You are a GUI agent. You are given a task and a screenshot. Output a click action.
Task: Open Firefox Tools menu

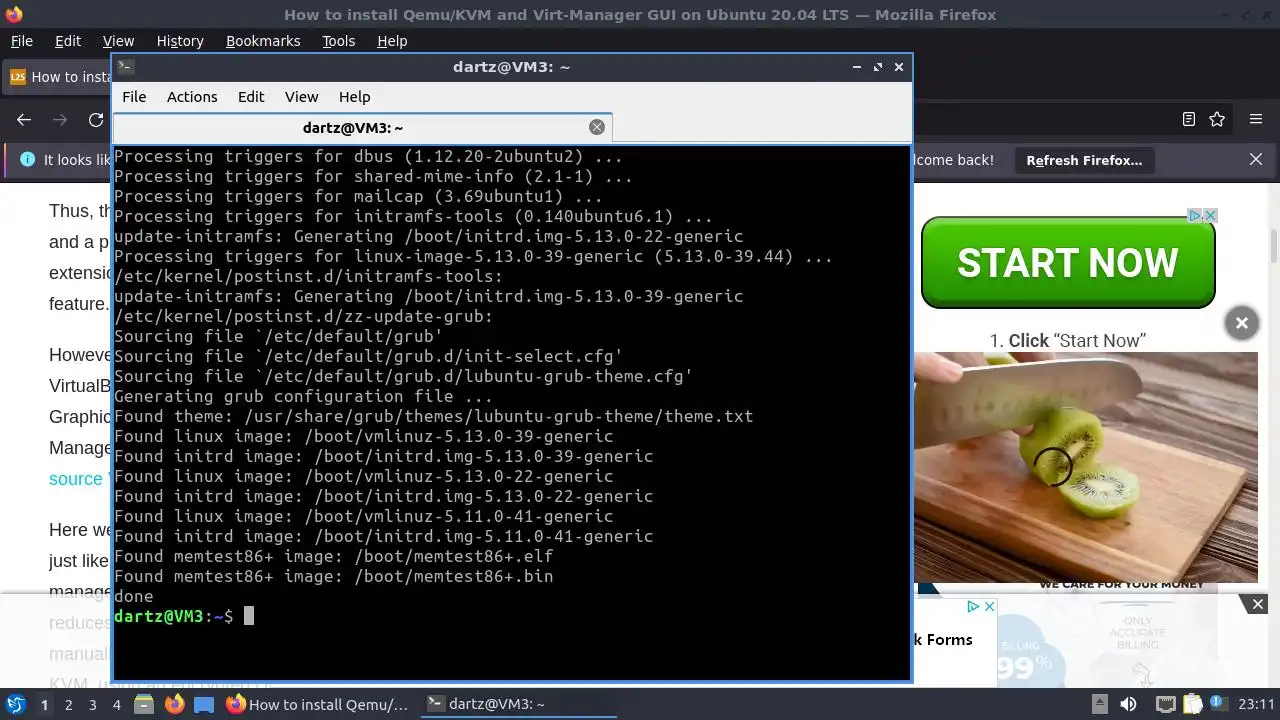point(338,41)
